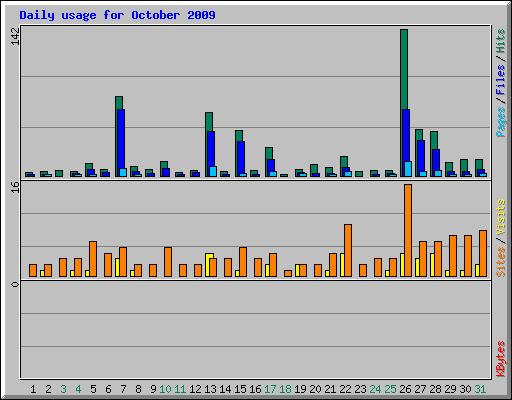Click the green day label "4"
The height and width of the screenshot is (400, 512).
click(x=78, y=389)
